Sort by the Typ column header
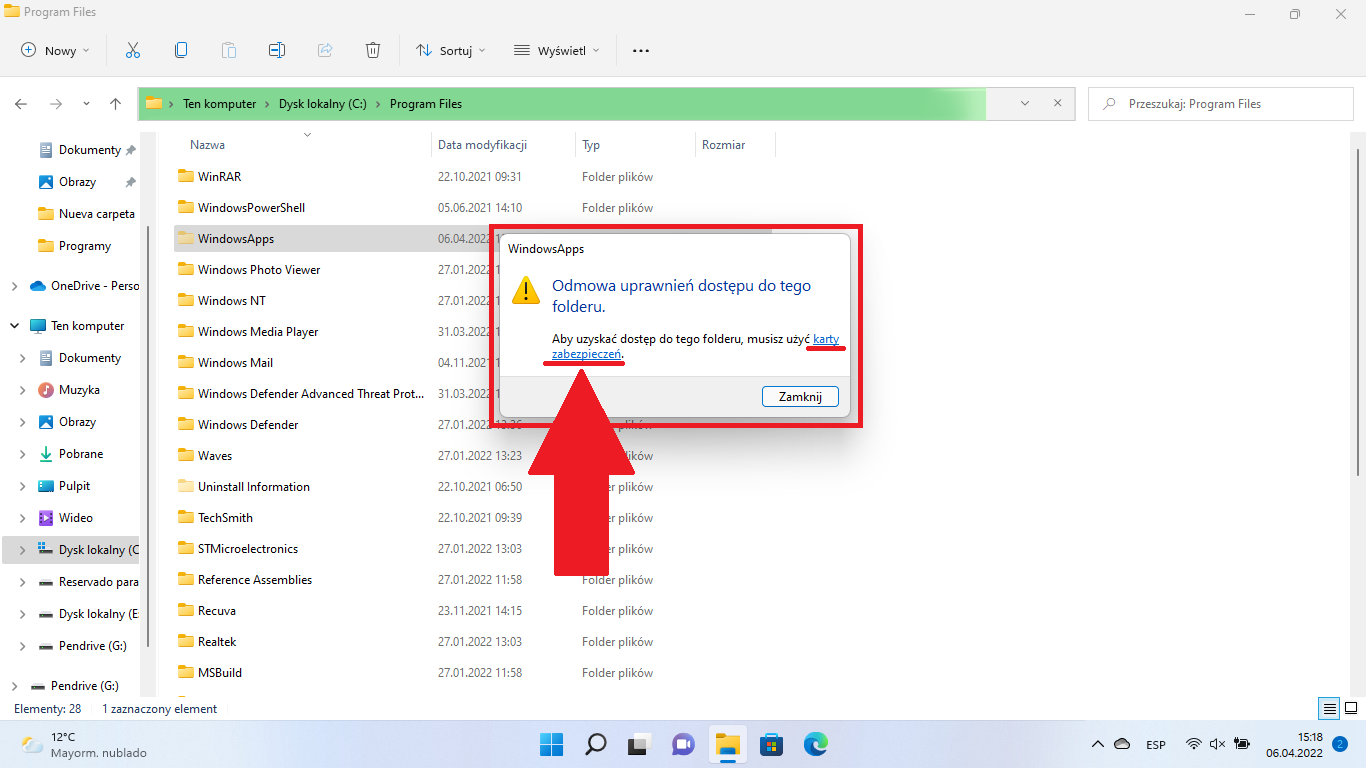 coord(591,145)
